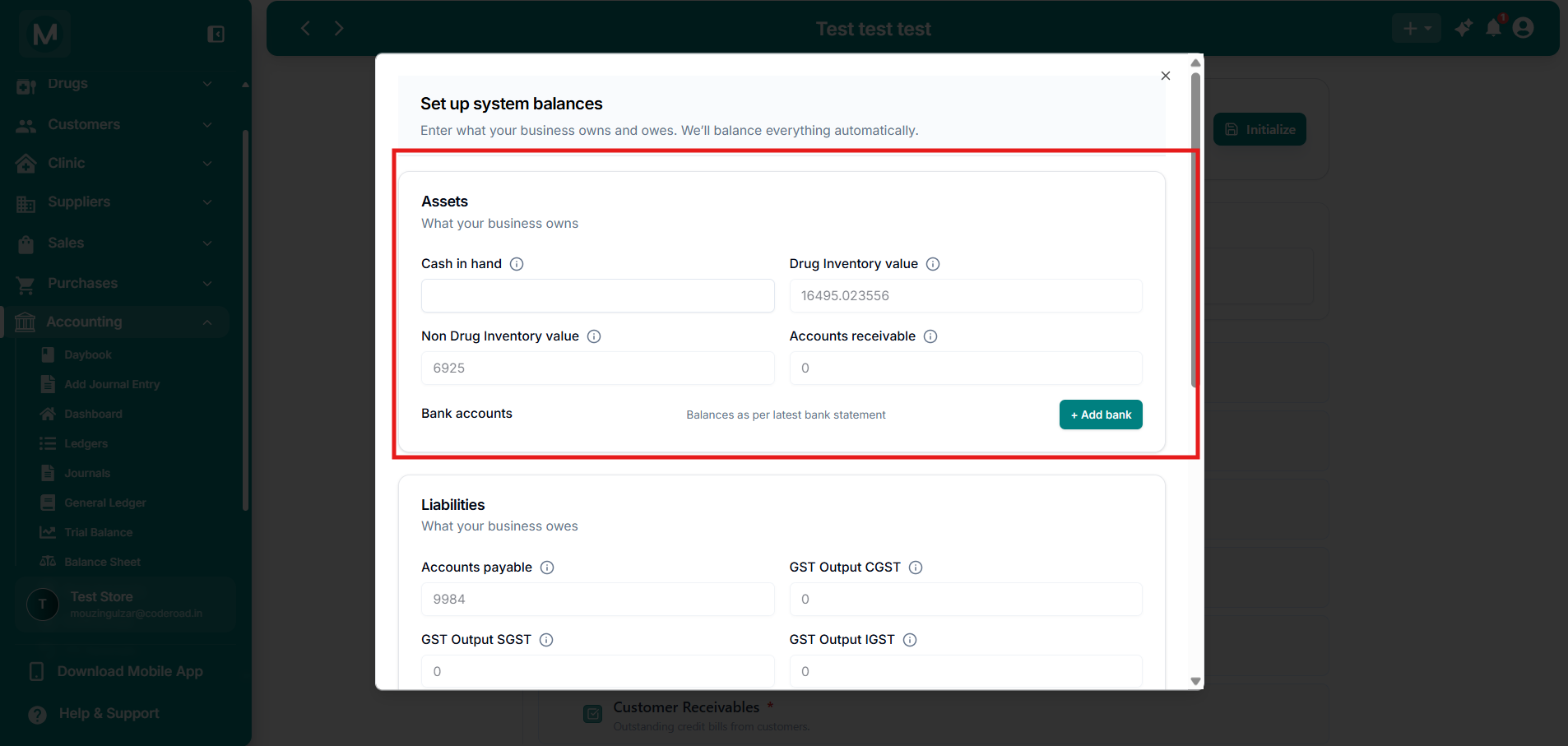The height and width of the screenshot is (746, 1568).
Task: Click the GST Output IGST info icon
Action: pyautogui.click(x=910, y=640)
